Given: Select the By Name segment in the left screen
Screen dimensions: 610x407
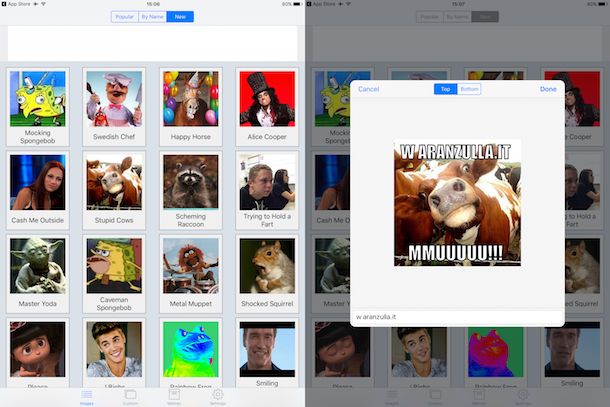Looking at the screenshot, I should [152, 17].
